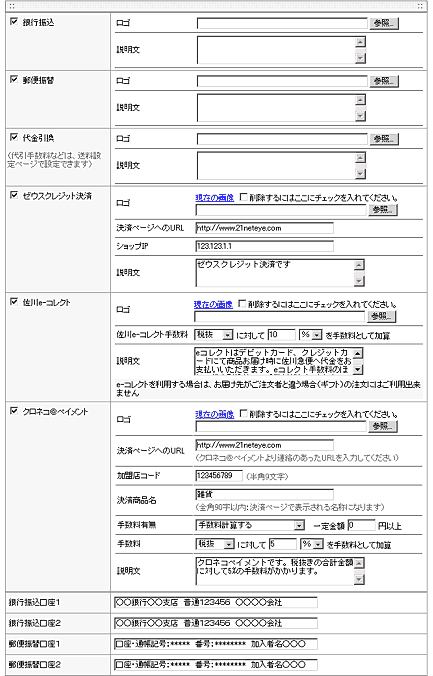
Task: Click down arrow in ゼウスクレジット 説明文 scrollbar
Action: pyautogui.click(x=359, y=281)
